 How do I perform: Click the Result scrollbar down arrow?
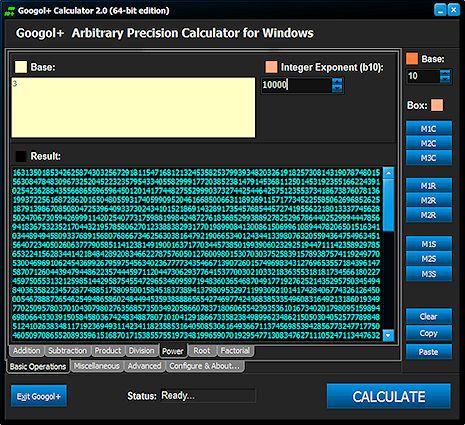[x=388, y=335]
